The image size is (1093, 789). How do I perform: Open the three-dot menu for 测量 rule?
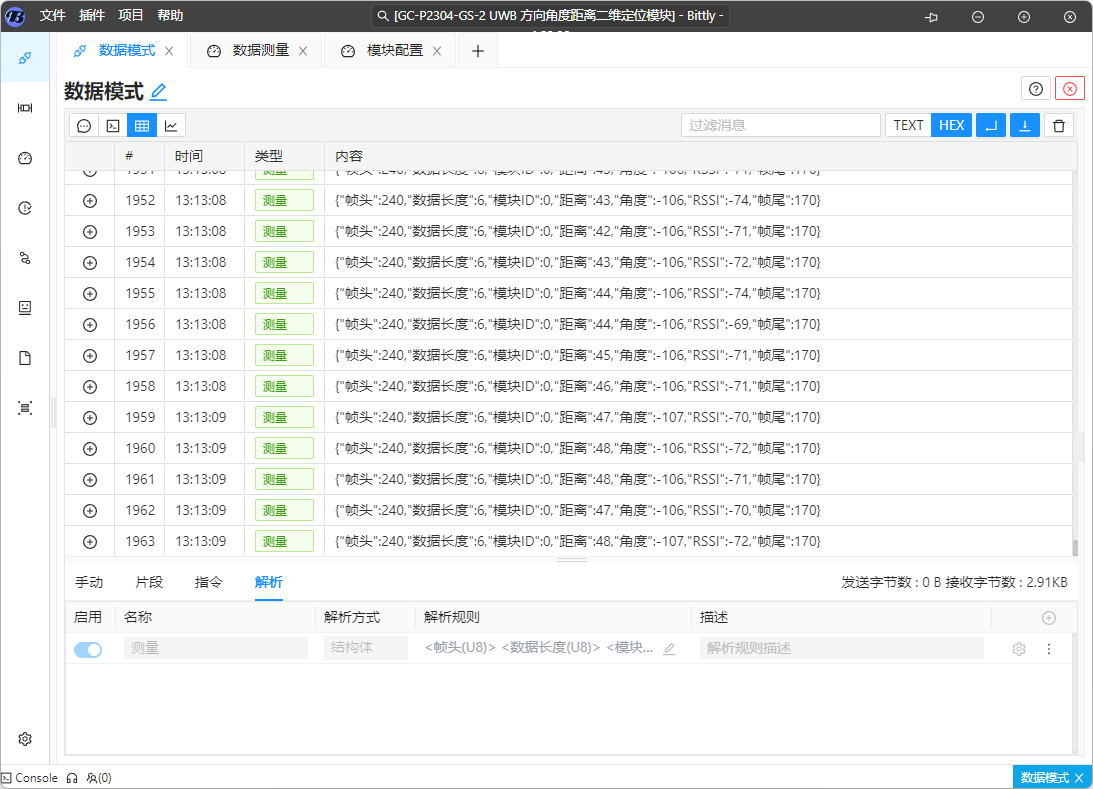click(1048, 649)
